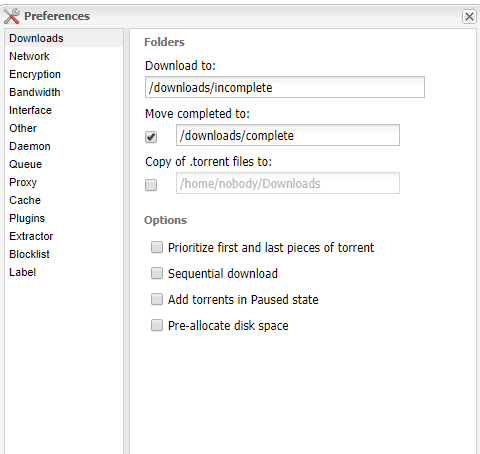The height and width of the screenshot is (454, 480).
Task: Enable Pre-allocate disk space
Action: click(157, 325)
